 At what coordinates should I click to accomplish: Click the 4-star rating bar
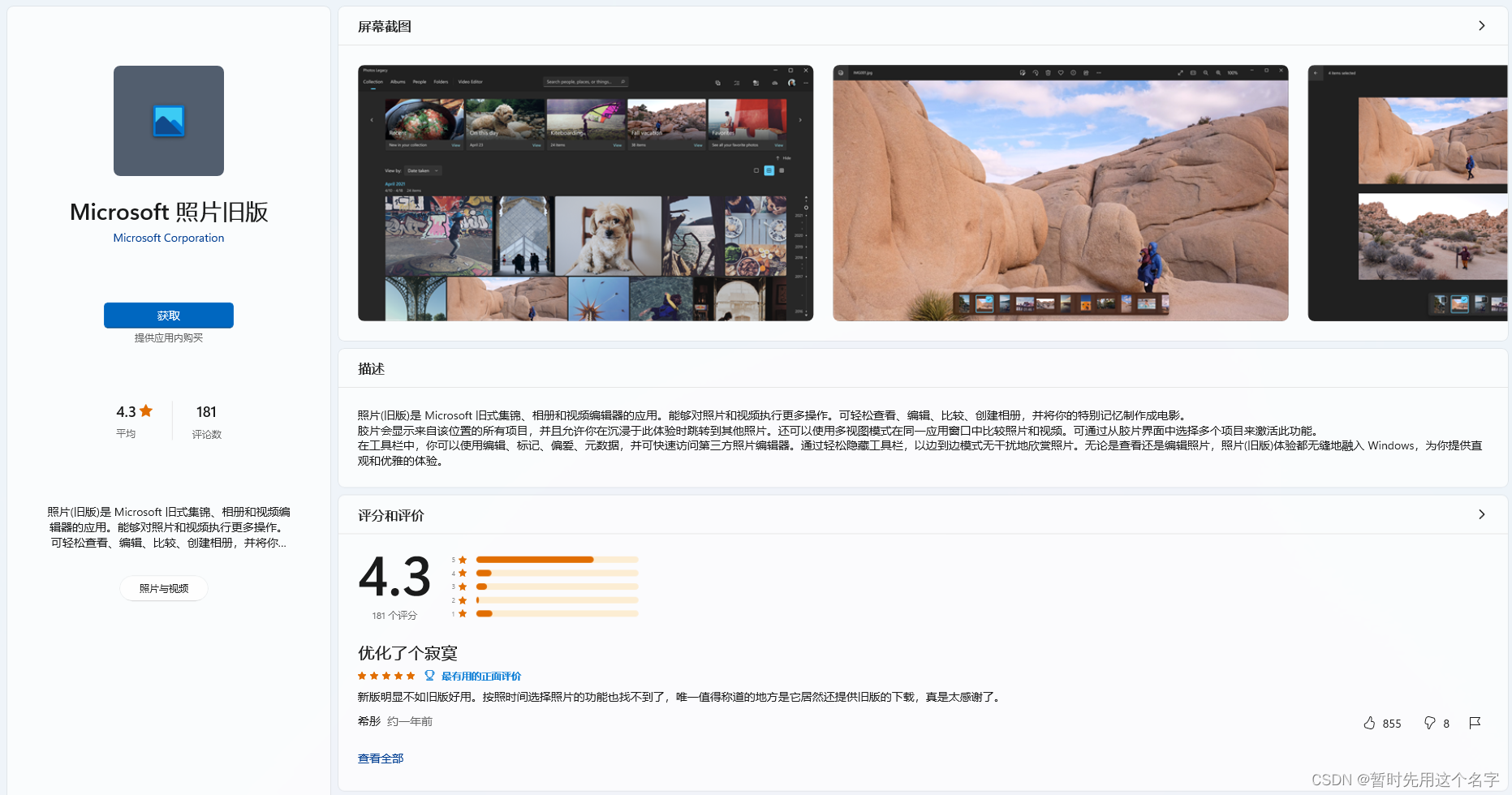[x=557, y=573]
